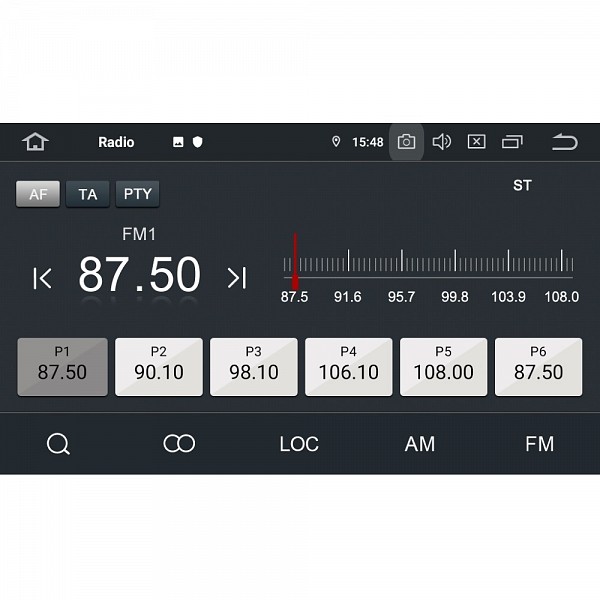Seek to previous station
The image size is (600, 600).
(42, 278)
